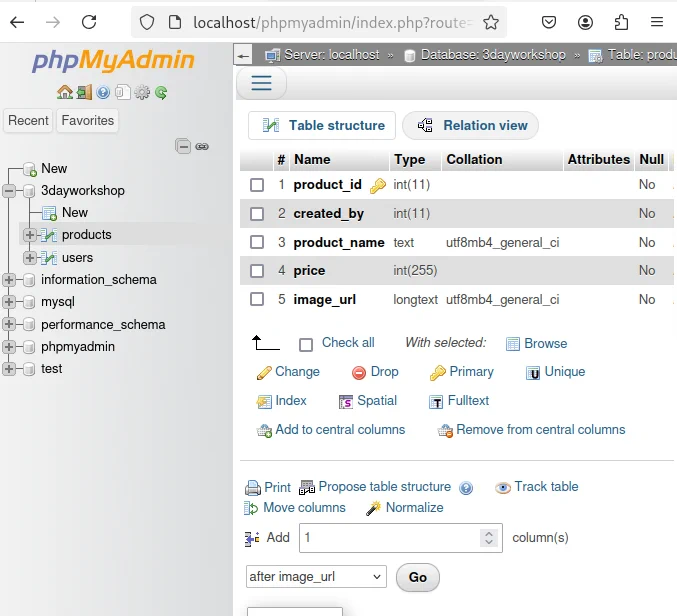
Task: Open the page hamburger menu button
Action: [261, 82]
